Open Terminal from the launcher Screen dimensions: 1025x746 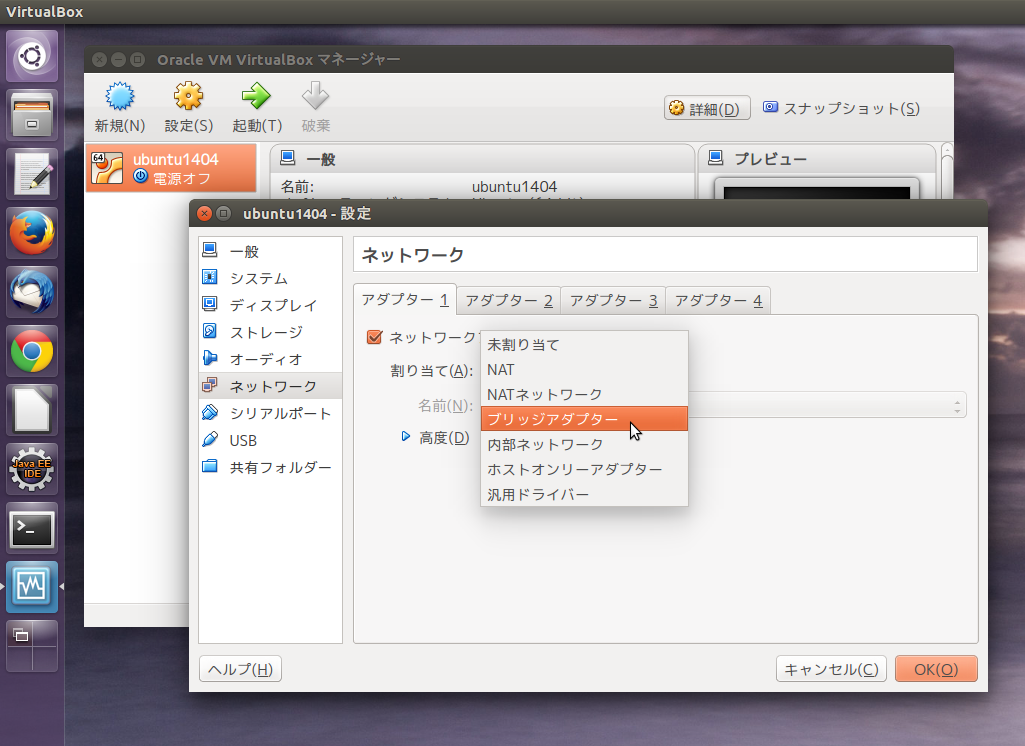click(x=32, y=528)
